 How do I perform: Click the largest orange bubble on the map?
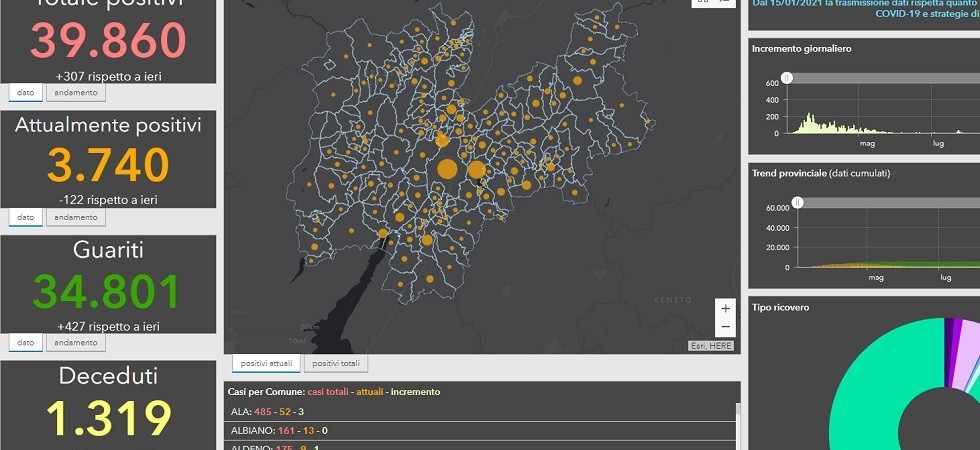point(447,169)
